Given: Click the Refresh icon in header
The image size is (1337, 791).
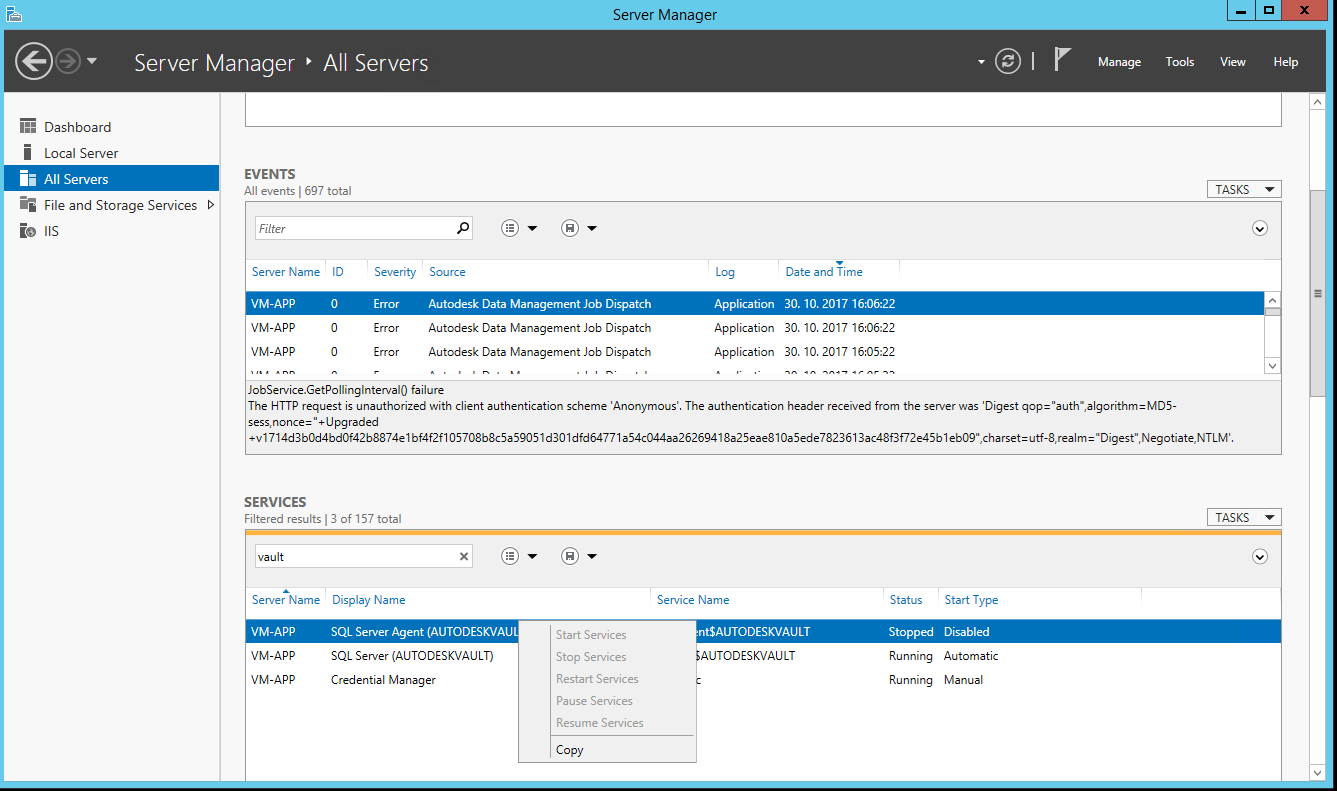Looking at the screenshot, I should pyautogui.click(x=1008, y=61).
